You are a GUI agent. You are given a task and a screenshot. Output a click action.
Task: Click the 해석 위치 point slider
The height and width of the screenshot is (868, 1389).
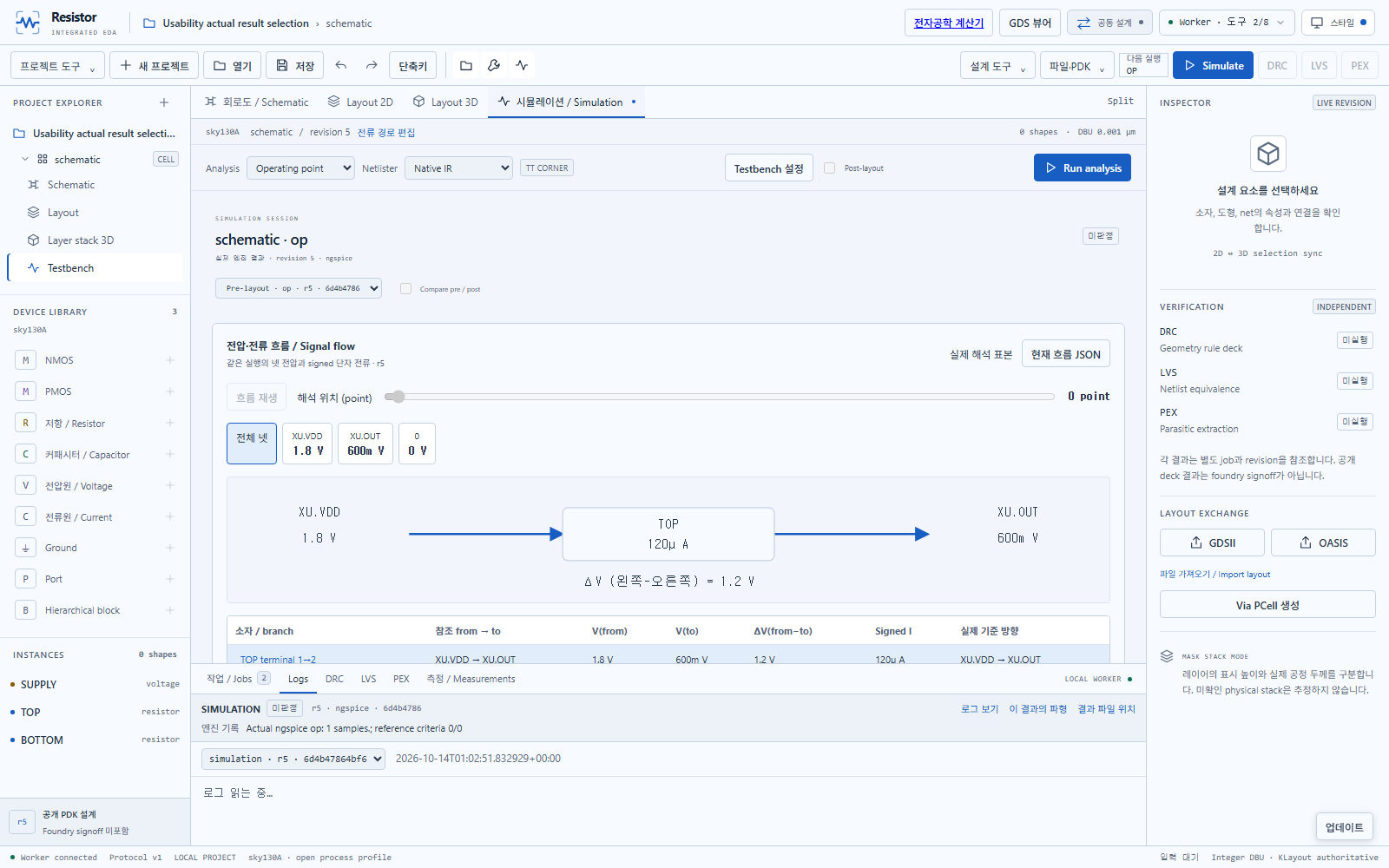tap(720, 397)
